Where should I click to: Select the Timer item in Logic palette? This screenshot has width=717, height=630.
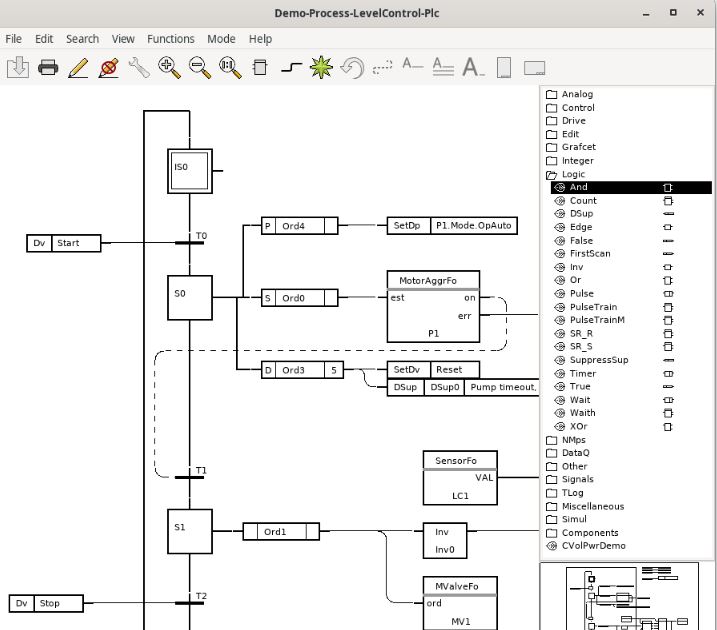(x=582, y=373)
